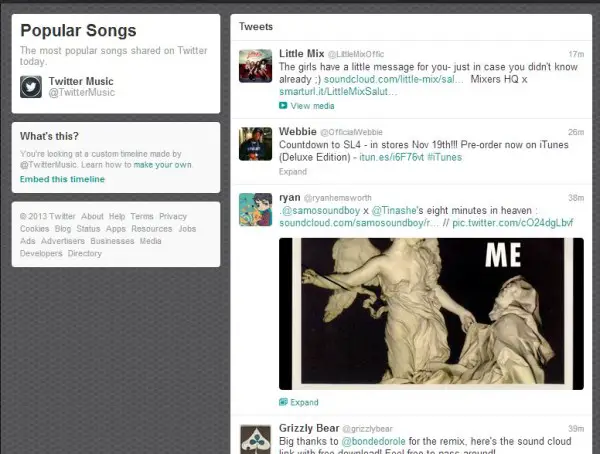This screenshot has width=600, height=454.
Task: Expand the Webbie tweet
Action: tap(293, 171)
